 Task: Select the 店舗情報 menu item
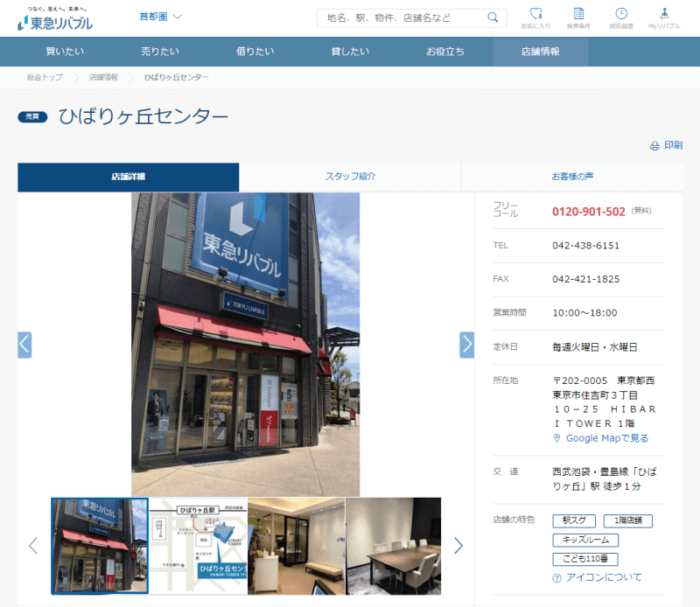click(541, 52)
